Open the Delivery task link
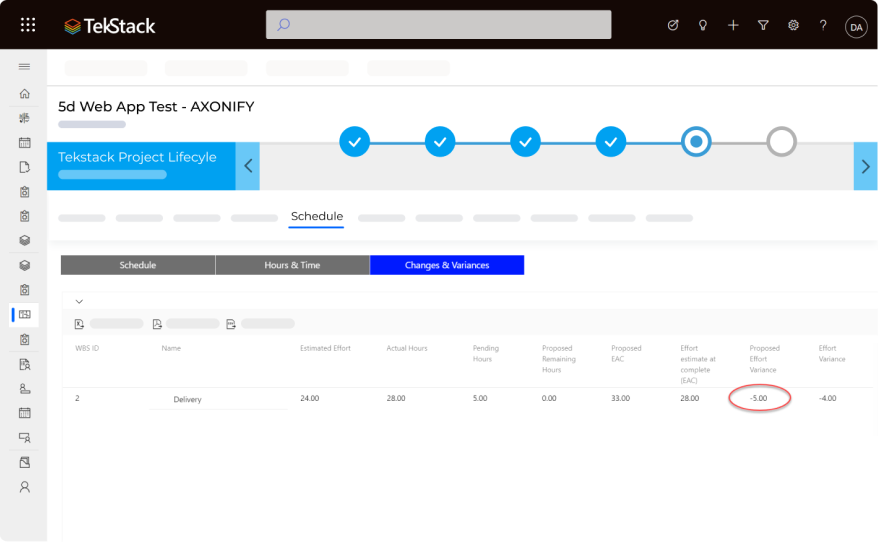878x542 pixels. tap(187, 399)
